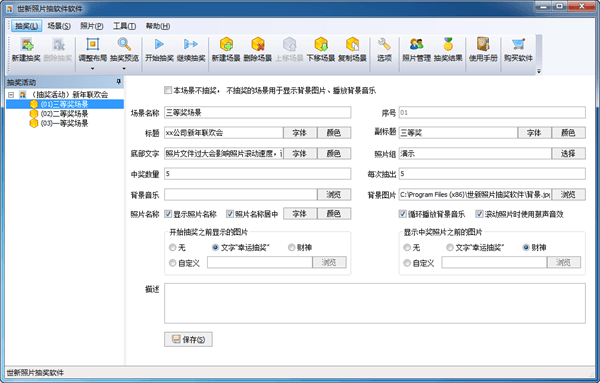Click the 颜色 button for 照片名称

coord(334,214)
